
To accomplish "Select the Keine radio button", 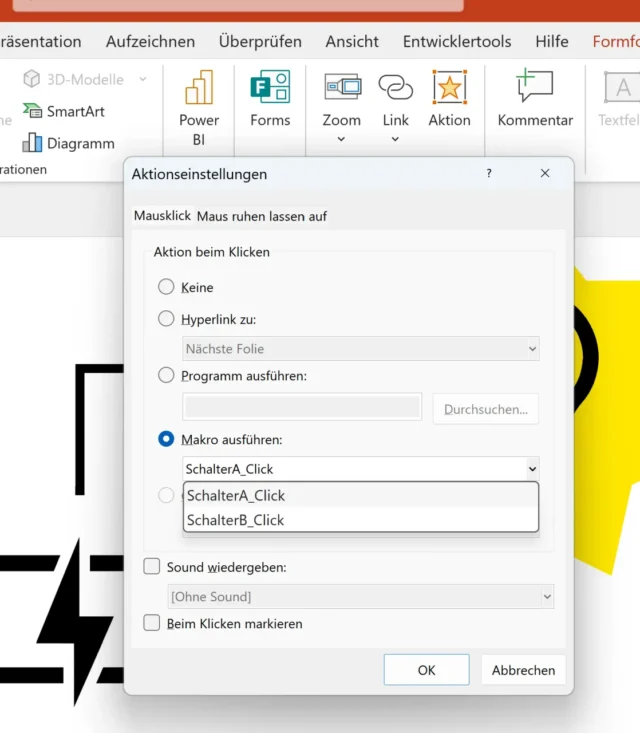I will click(166, 287).
